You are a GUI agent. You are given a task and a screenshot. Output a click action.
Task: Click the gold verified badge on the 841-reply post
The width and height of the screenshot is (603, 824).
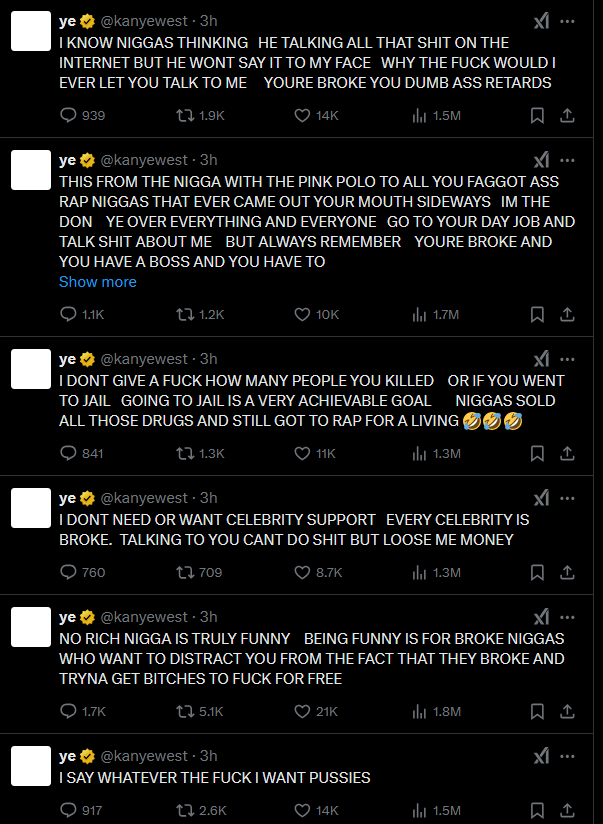coord(87,359)
